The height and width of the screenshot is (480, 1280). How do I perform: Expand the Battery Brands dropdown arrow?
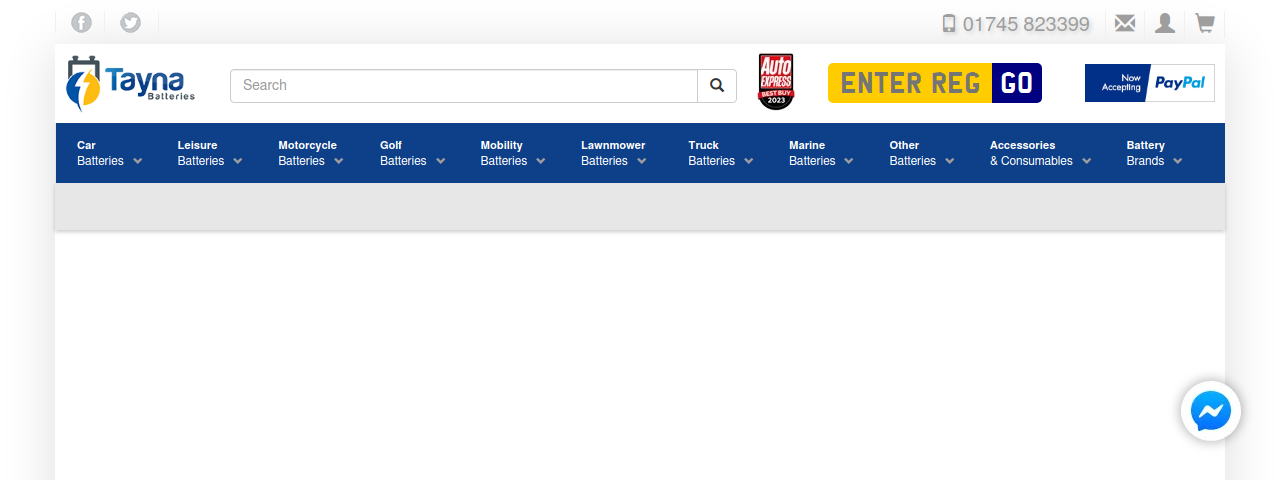pos(1178,161)
